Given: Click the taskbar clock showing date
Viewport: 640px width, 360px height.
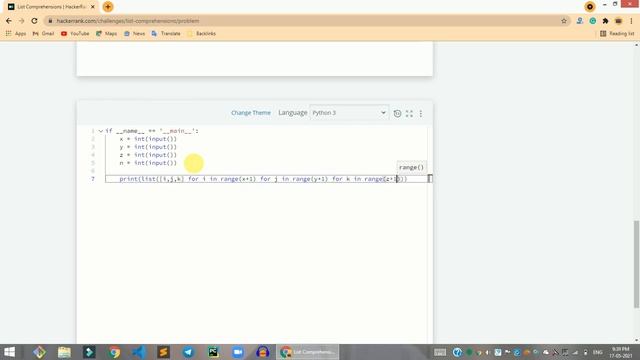Looking at the screenshot, I should [620, 353].
